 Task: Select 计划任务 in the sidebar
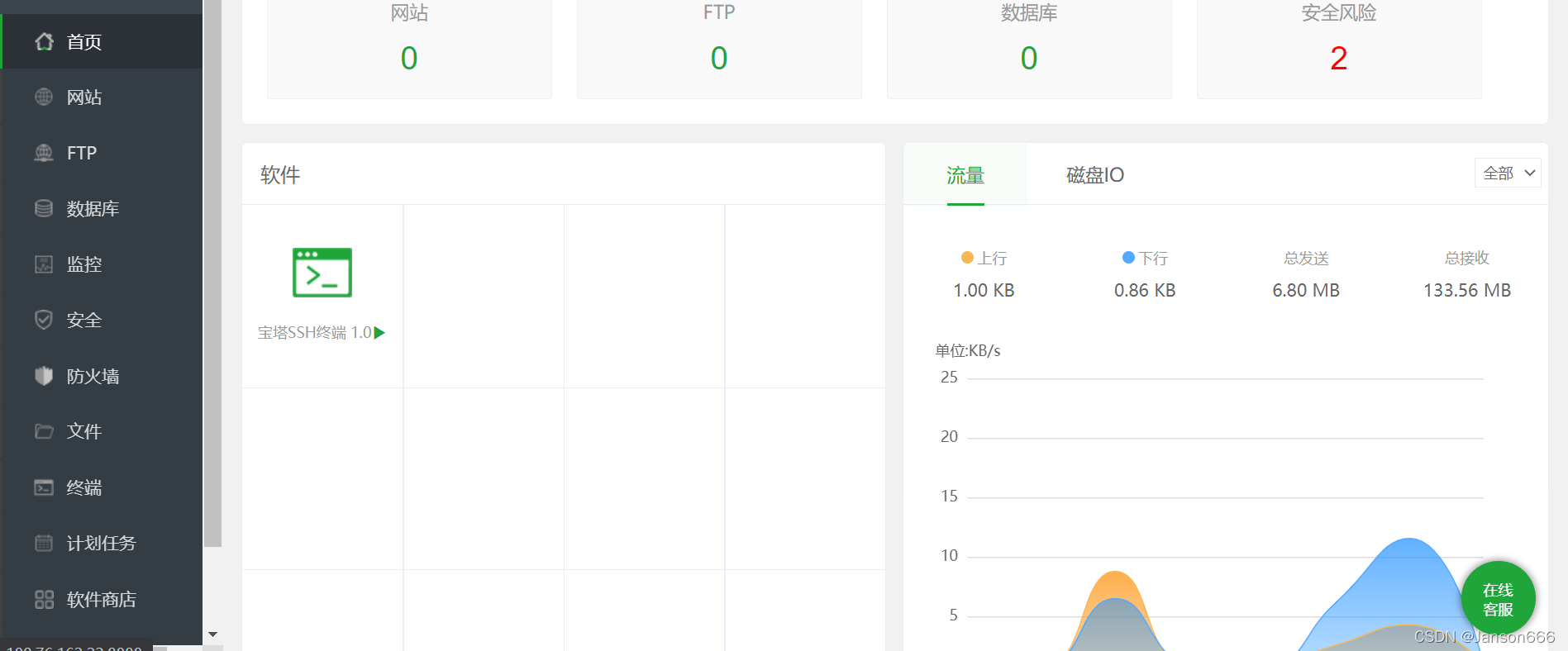pos(101,543)
